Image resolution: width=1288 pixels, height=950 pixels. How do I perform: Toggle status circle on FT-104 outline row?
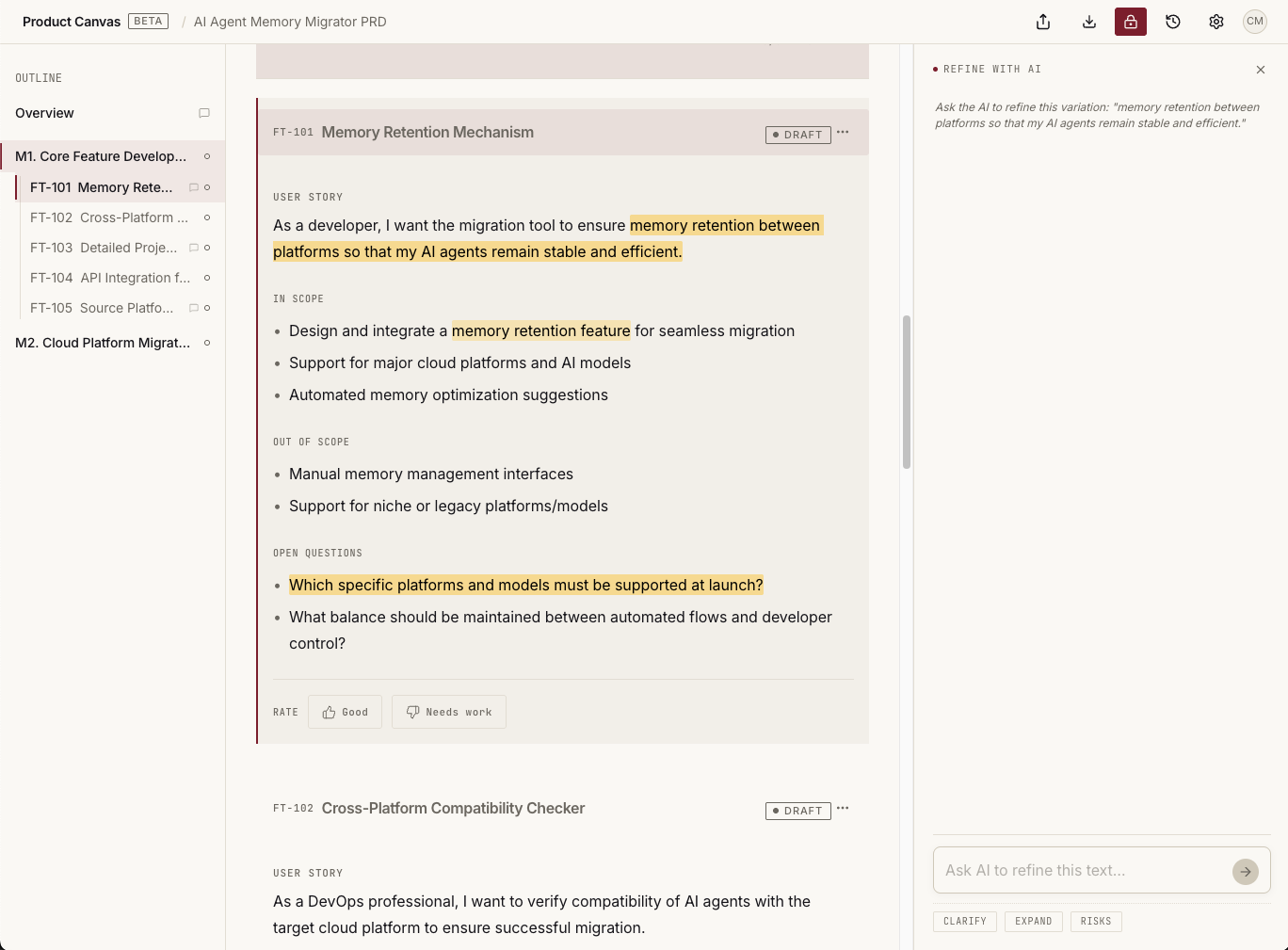pyautogui.click(x=207, y=278)
